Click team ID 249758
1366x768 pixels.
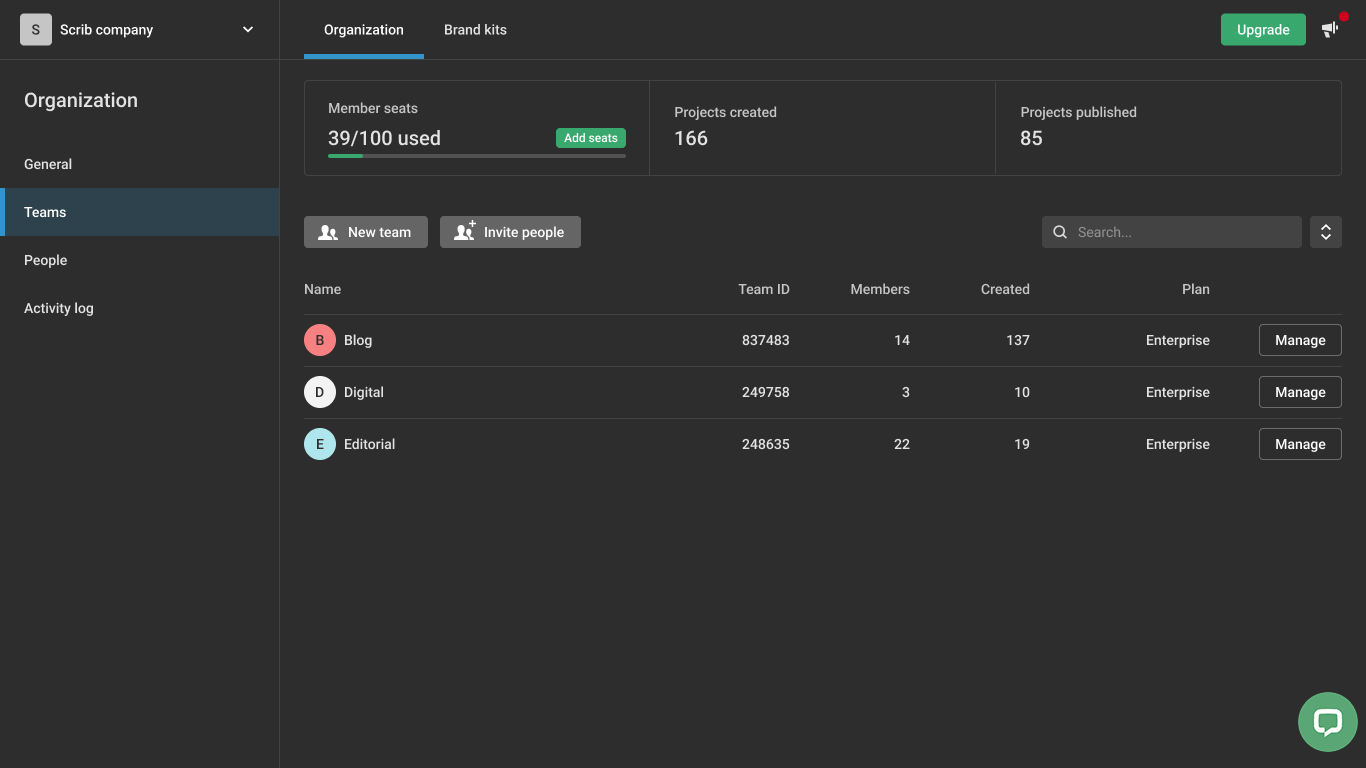pos(766,392)
